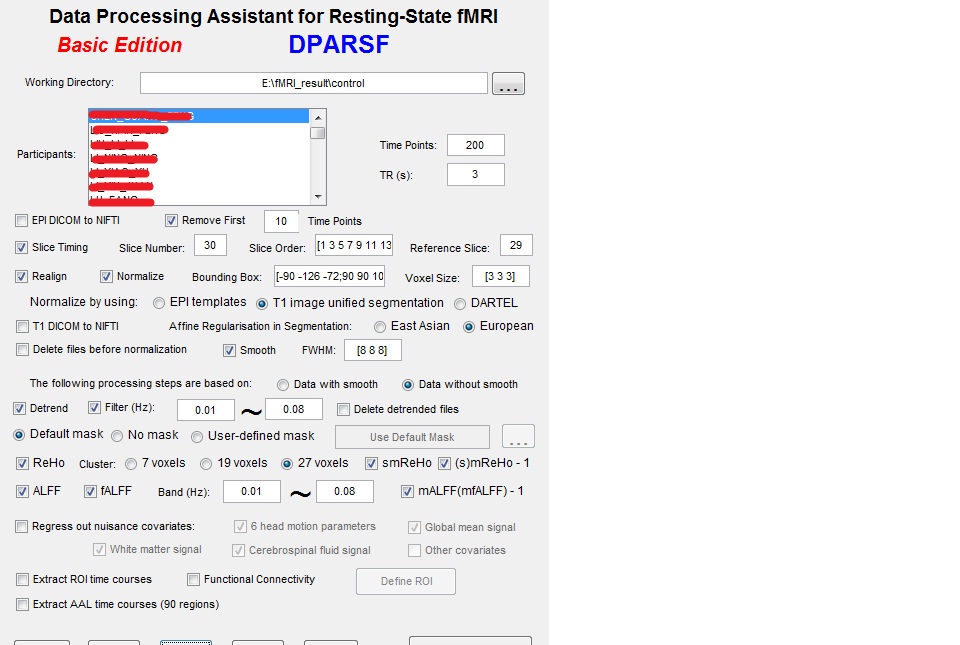Enable EPI DICOM to NIFTI conversion
960x645 pixels.
pos(22,220)
